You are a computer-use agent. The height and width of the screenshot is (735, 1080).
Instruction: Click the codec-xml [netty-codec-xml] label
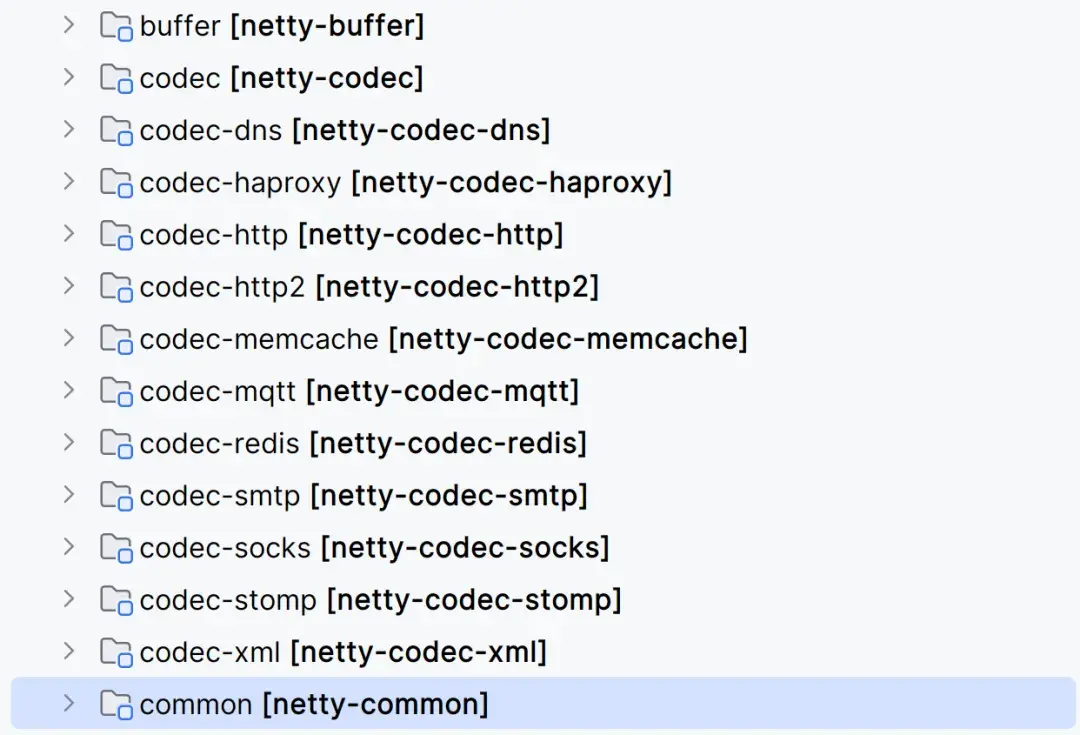342,653
